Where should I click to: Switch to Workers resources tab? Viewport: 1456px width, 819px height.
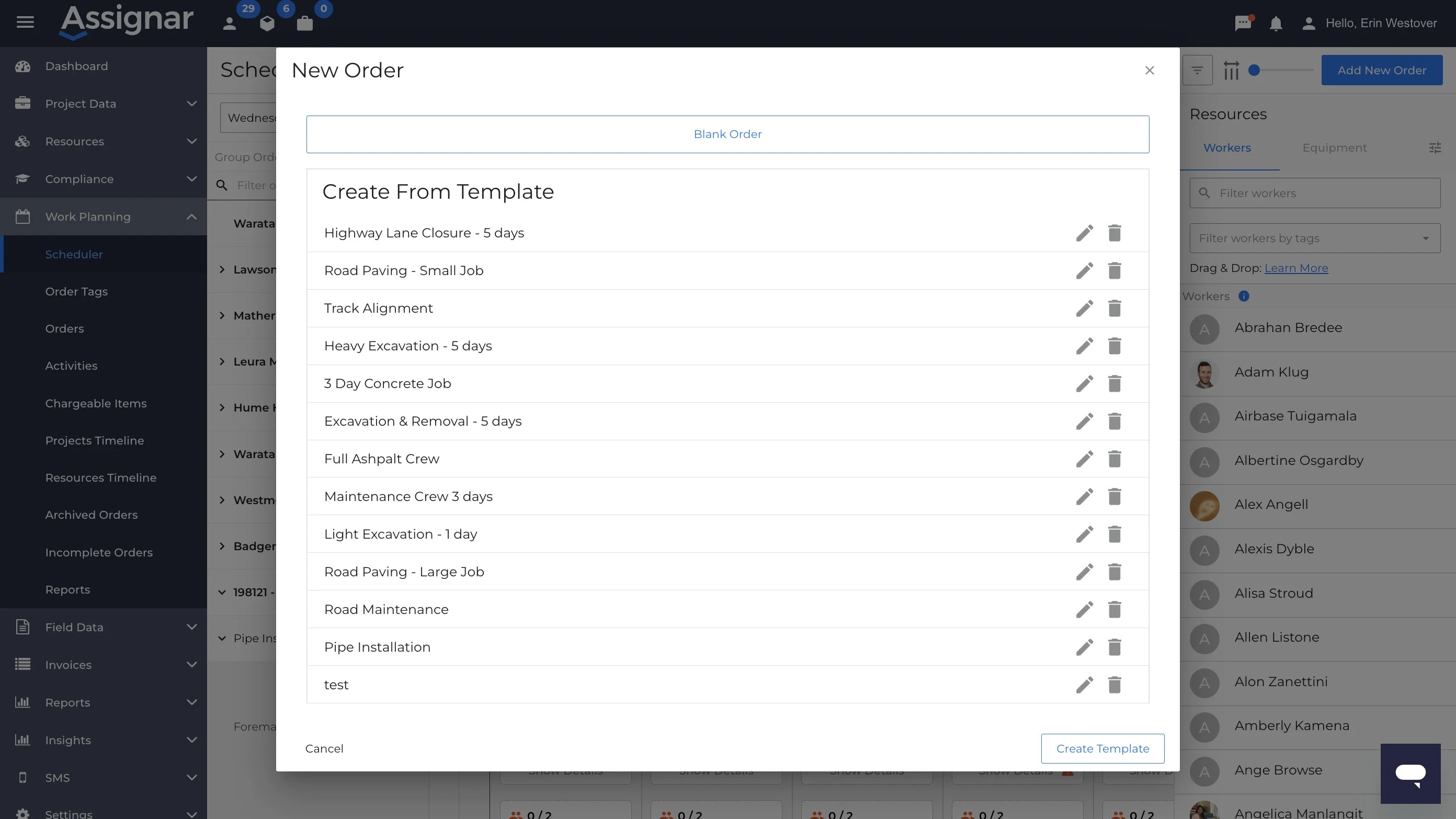click(1227, 147)
